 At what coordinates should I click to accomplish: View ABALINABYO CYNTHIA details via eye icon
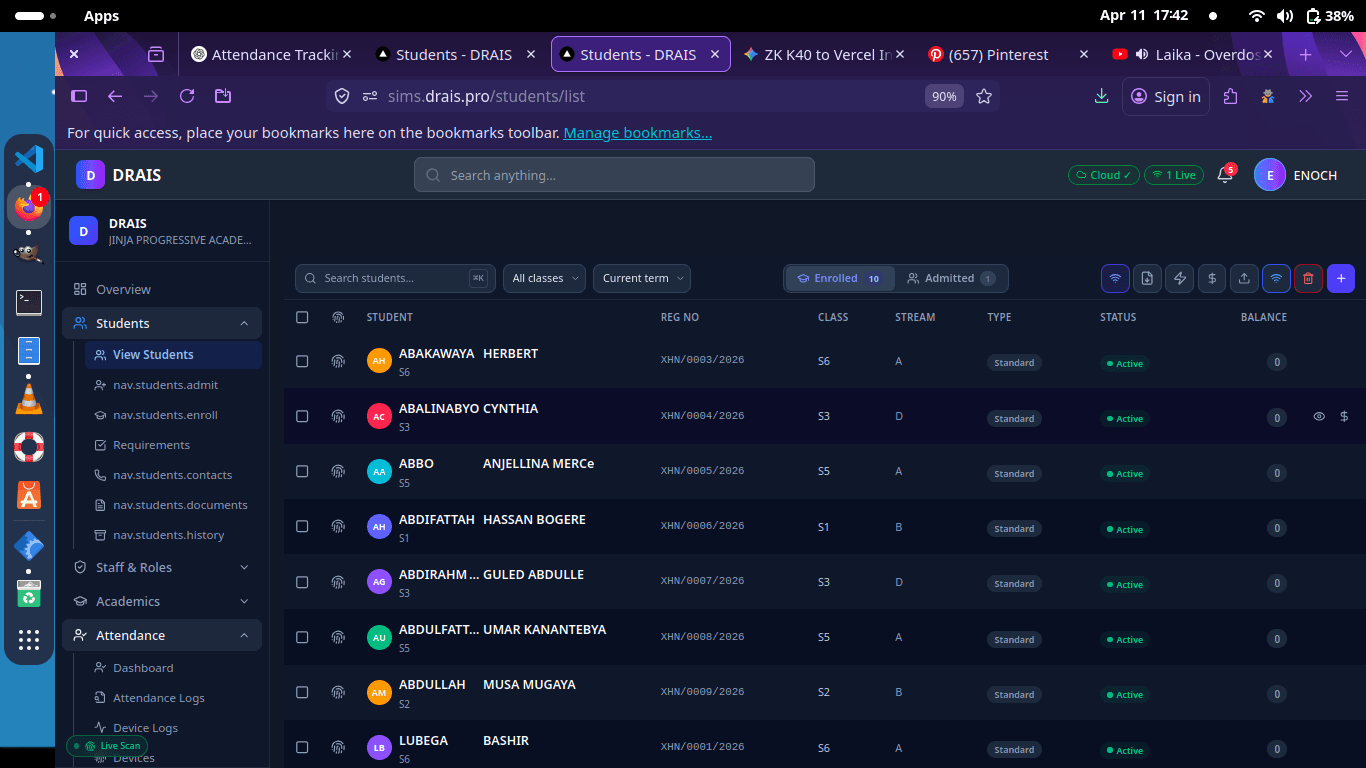1319,416
